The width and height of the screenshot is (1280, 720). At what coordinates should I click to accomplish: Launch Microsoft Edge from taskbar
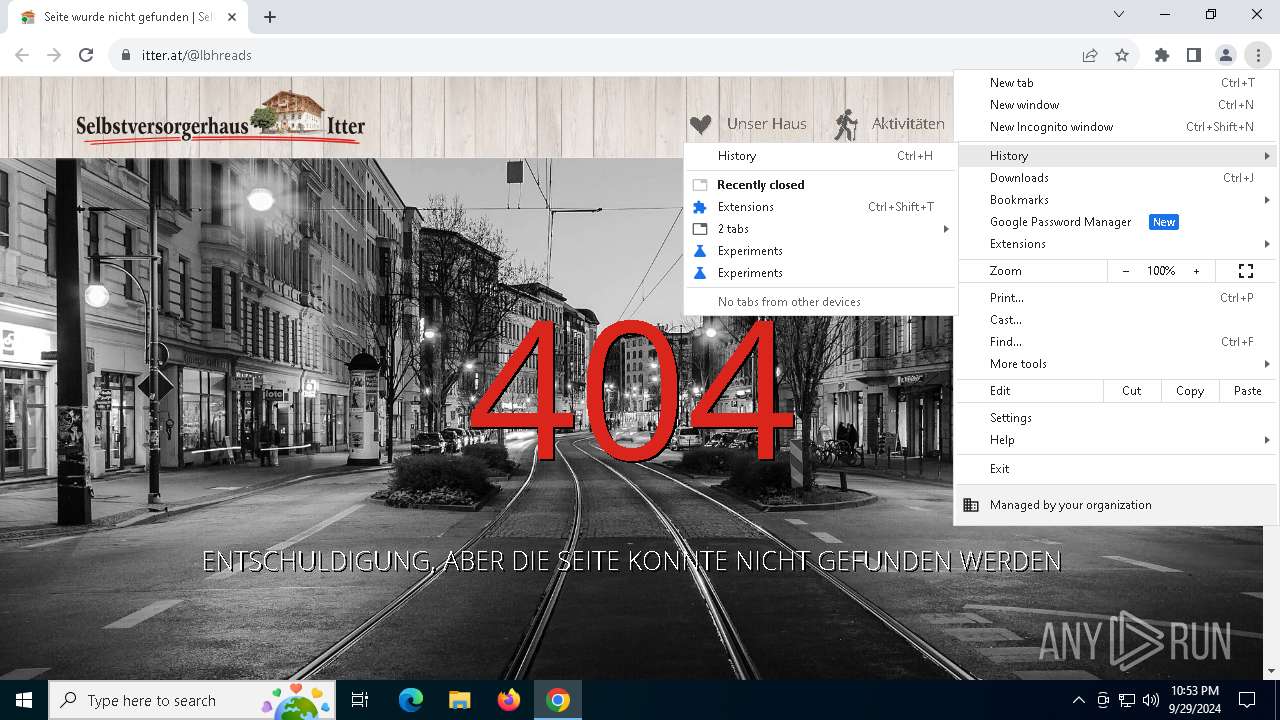click(411, 700)
